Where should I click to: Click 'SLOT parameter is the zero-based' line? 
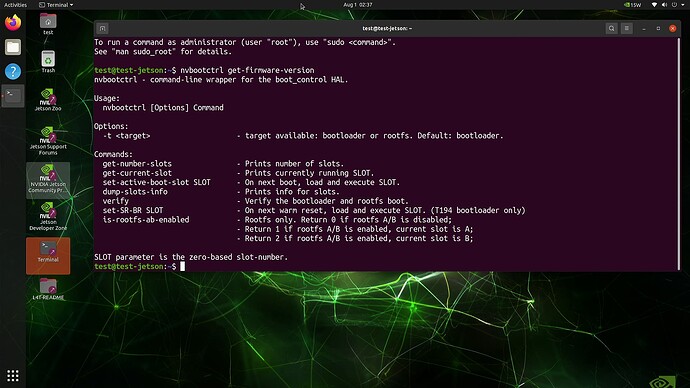tap(191, 257)
